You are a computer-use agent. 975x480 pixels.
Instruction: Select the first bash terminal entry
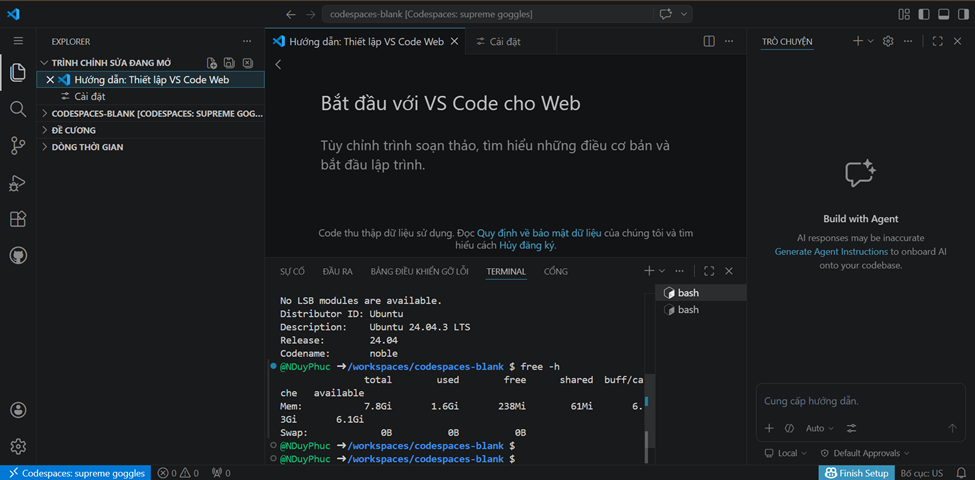point(701,293)
